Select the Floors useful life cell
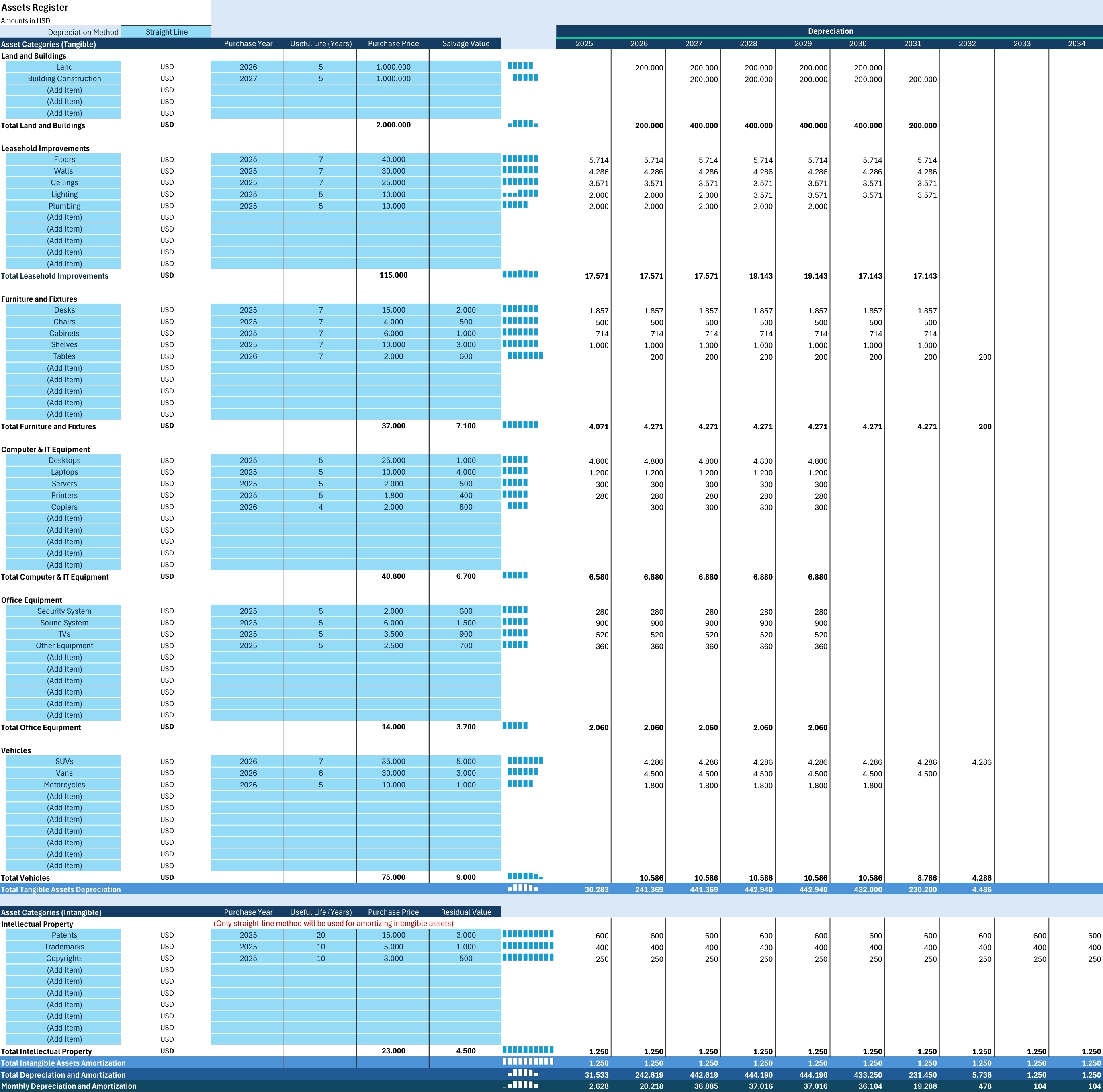The image size is (1103, 1092). [x=320, y=159]
